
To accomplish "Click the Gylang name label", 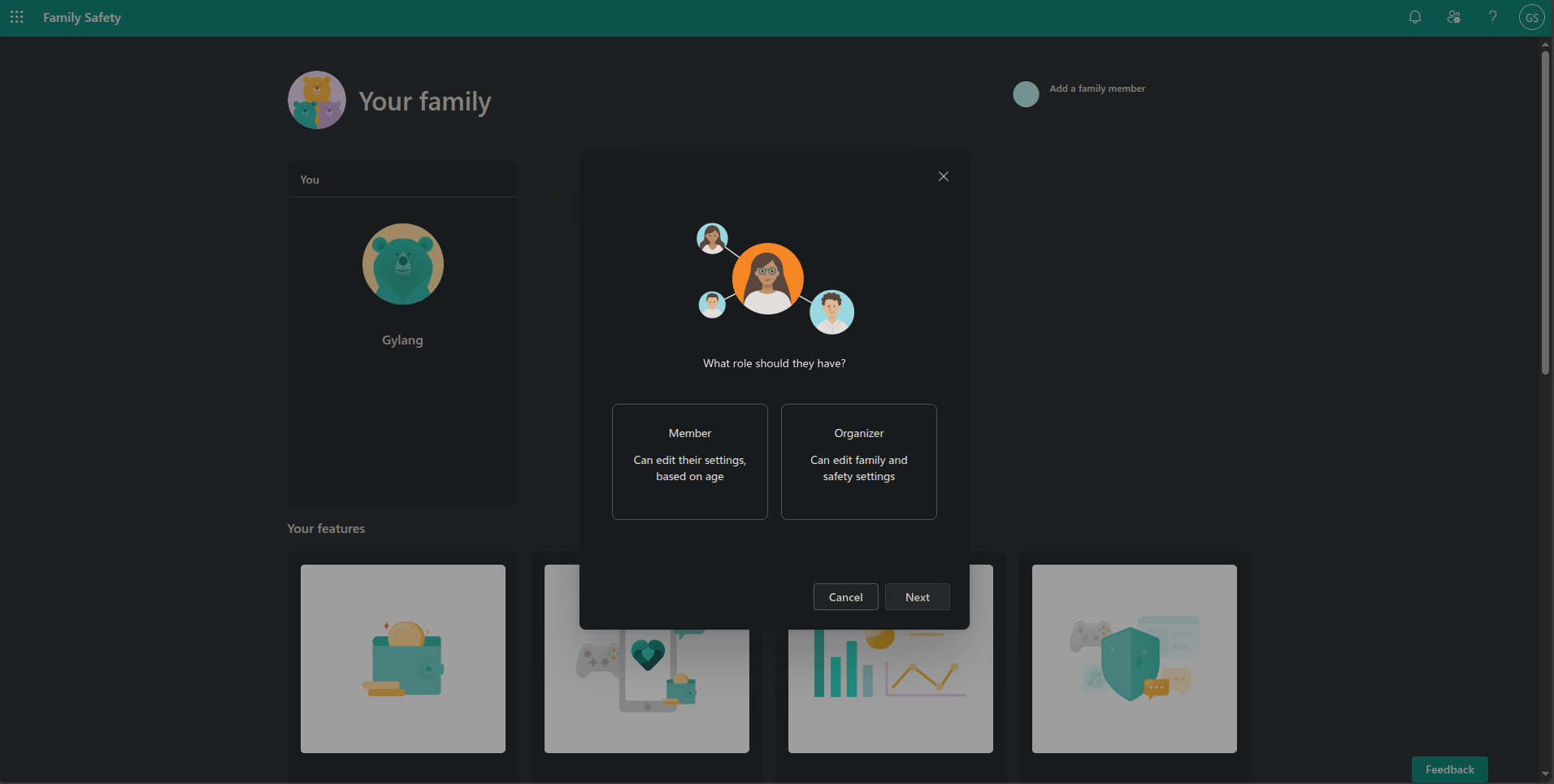I will pos(402,340).
